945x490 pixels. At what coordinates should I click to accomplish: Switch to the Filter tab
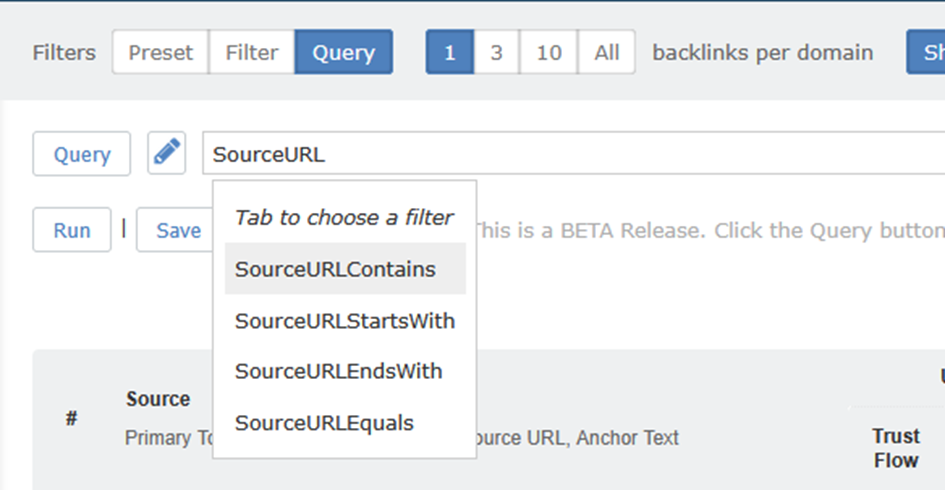coord(251,52)
